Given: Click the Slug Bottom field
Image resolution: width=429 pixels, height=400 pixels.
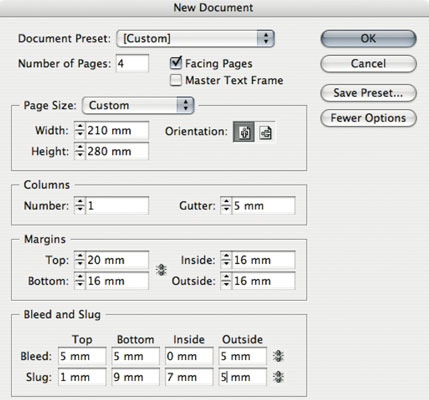Looking at the screenshot, I should pos(135,377).
